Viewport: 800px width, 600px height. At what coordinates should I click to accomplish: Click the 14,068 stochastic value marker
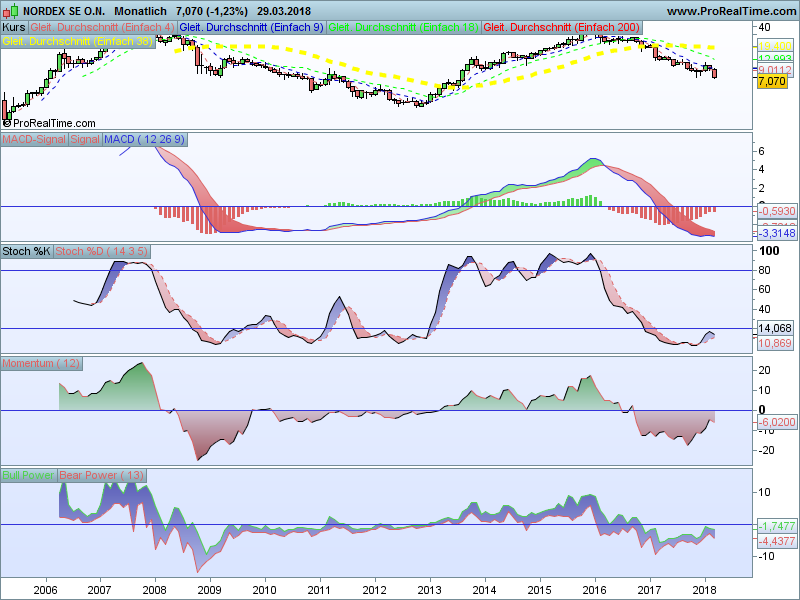pyautogui.click(x=774, y=328)
